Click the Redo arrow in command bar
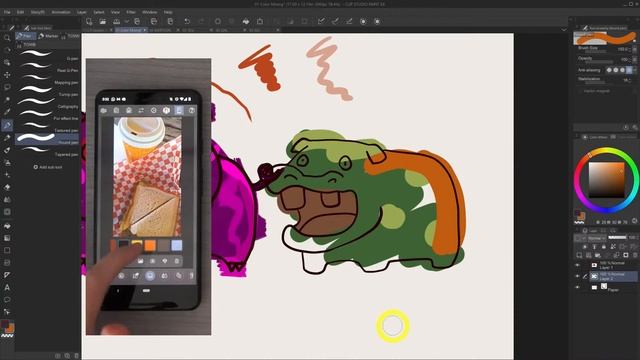 click(x=201, y=21)
